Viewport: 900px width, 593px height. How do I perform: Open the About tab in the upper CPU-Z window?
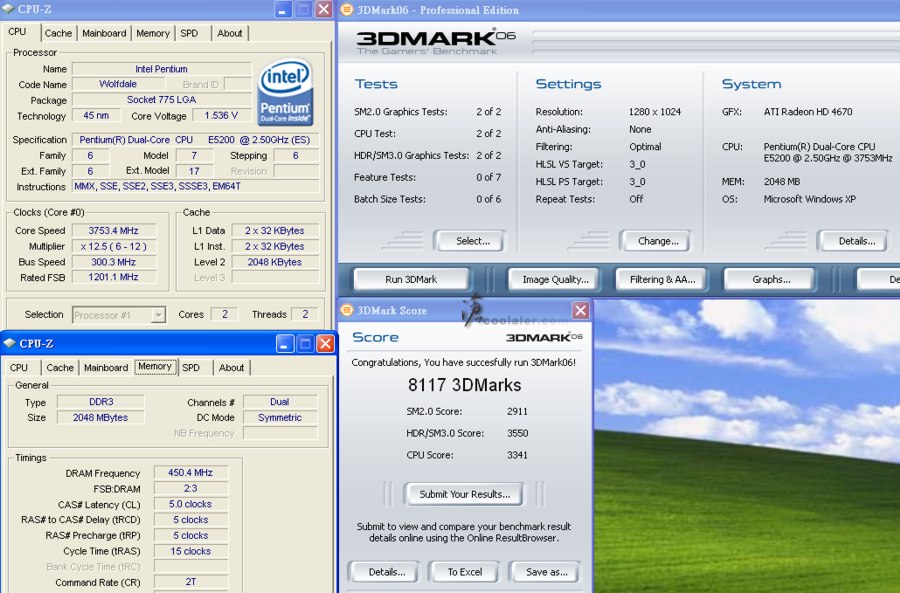click(x=230, y=33)
